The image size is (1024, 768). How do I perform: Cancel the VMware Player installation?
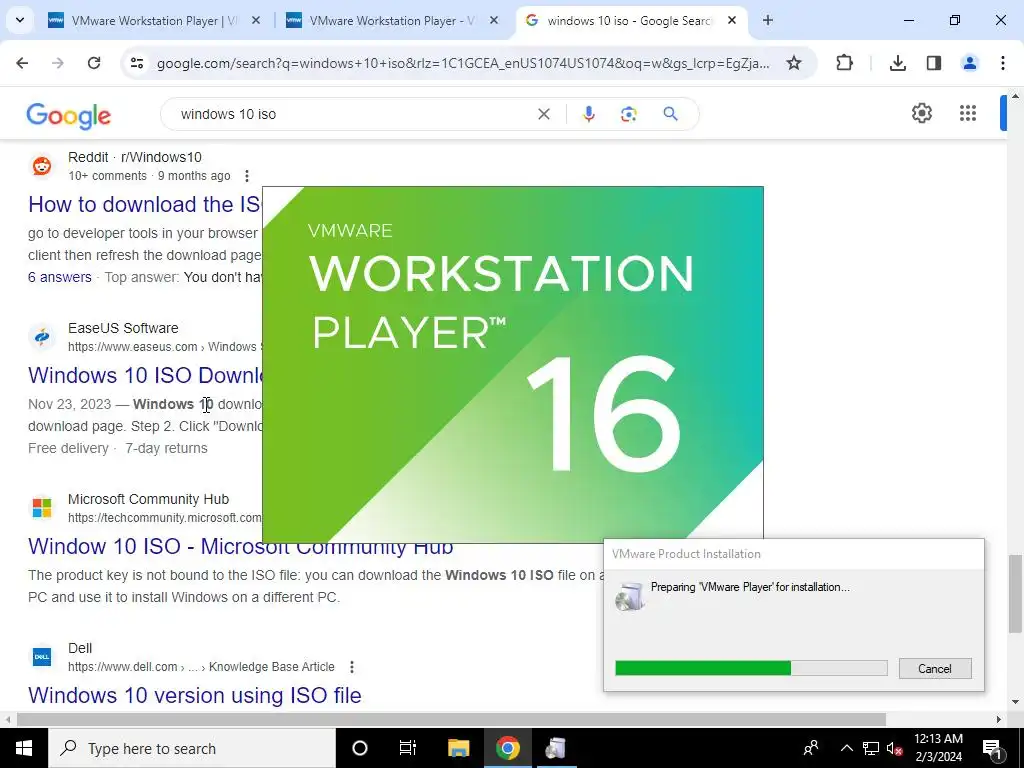(x=935, y=668)
